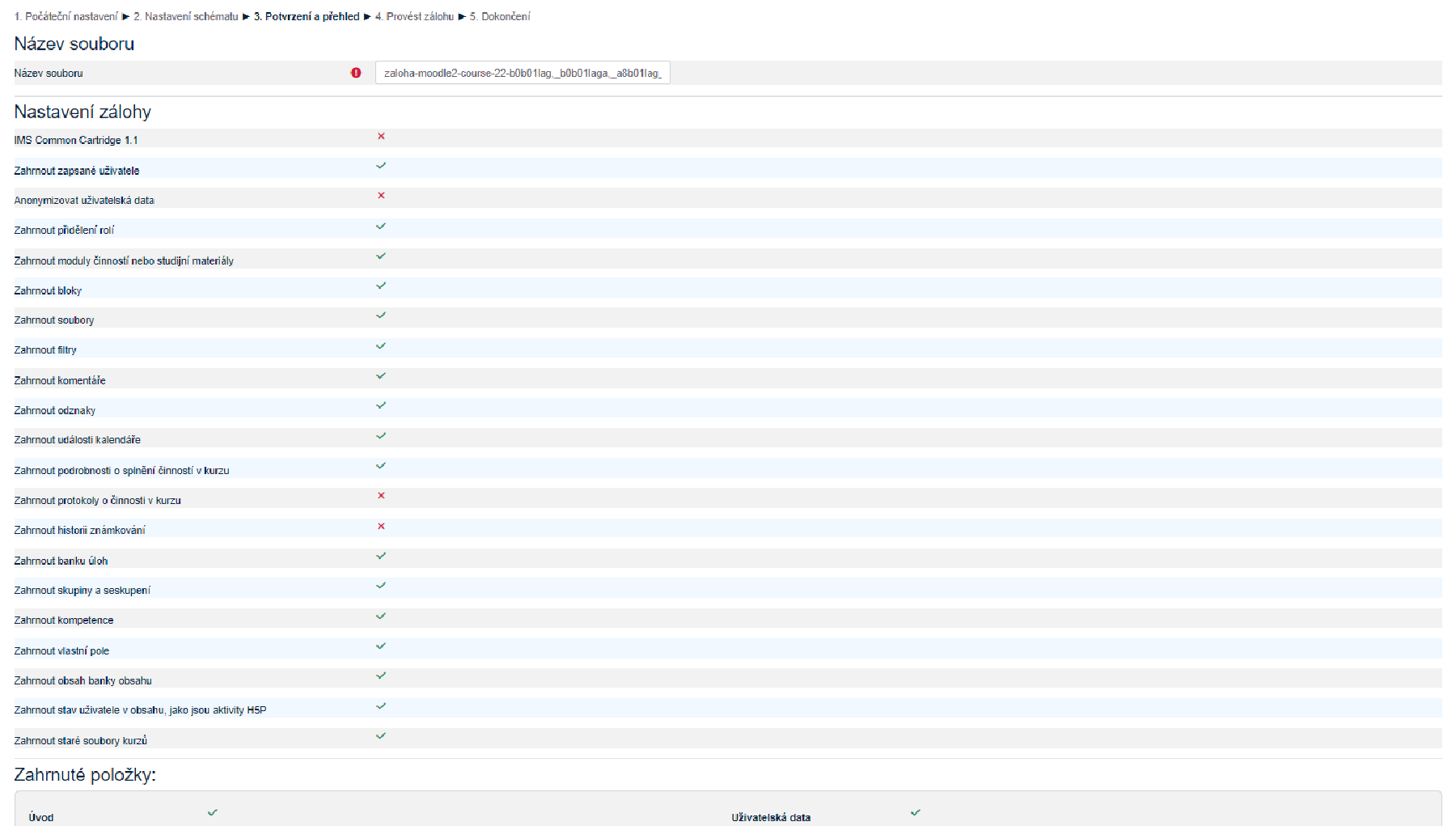Click the check mark for Zahrnout banku úloh

pyautogui.click(x=381, y=556)
